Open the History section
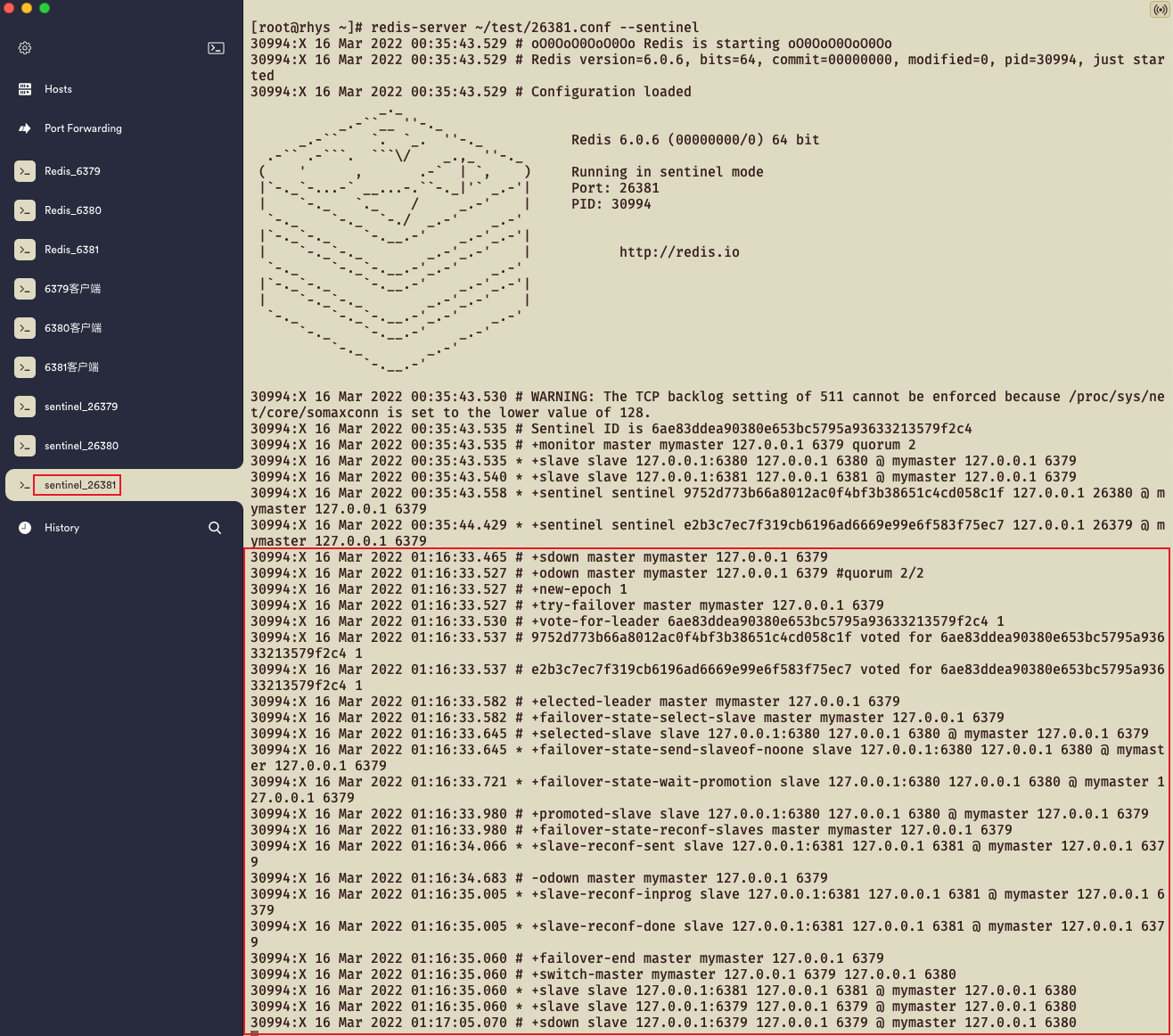The width and height of the screenshot is (1173, 1036). (x=62, y=528)
